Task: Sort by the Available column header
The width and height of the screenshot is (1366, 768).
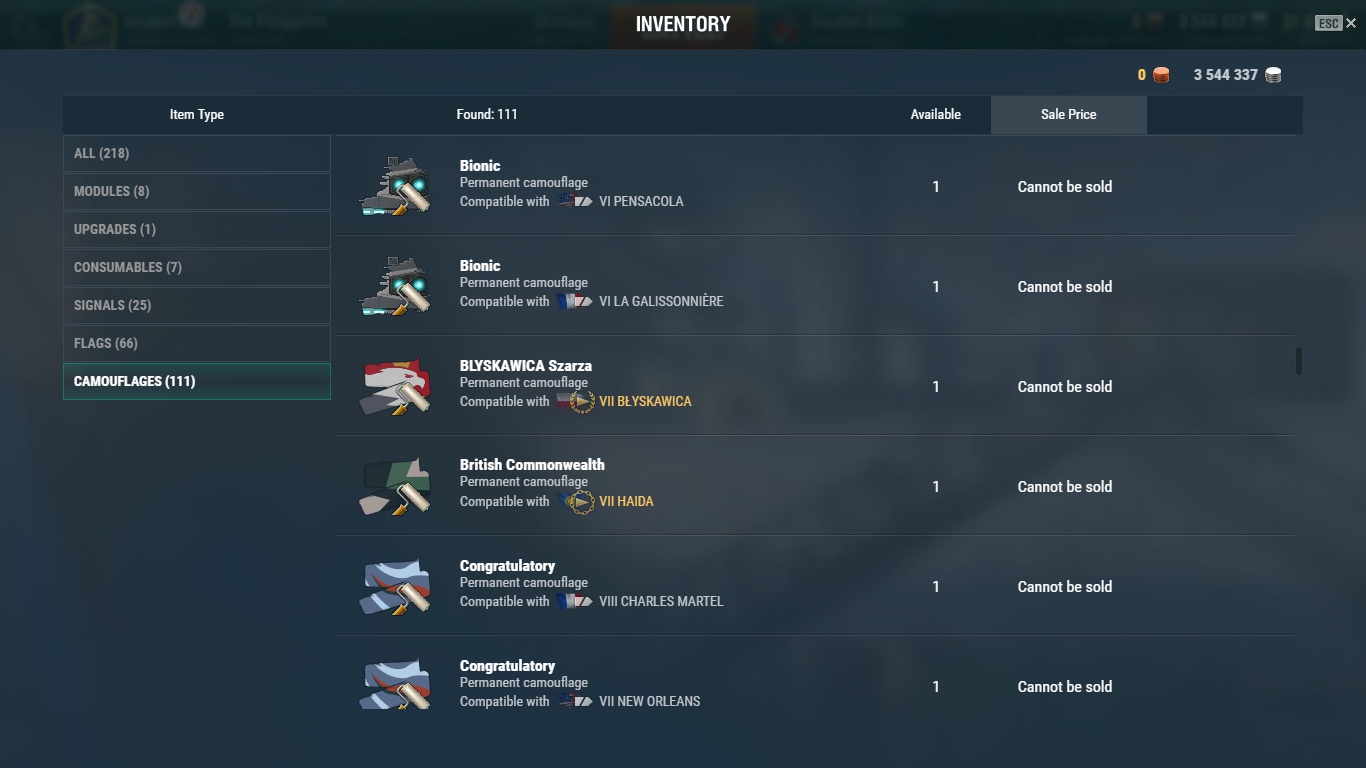Action: [936, 115]
